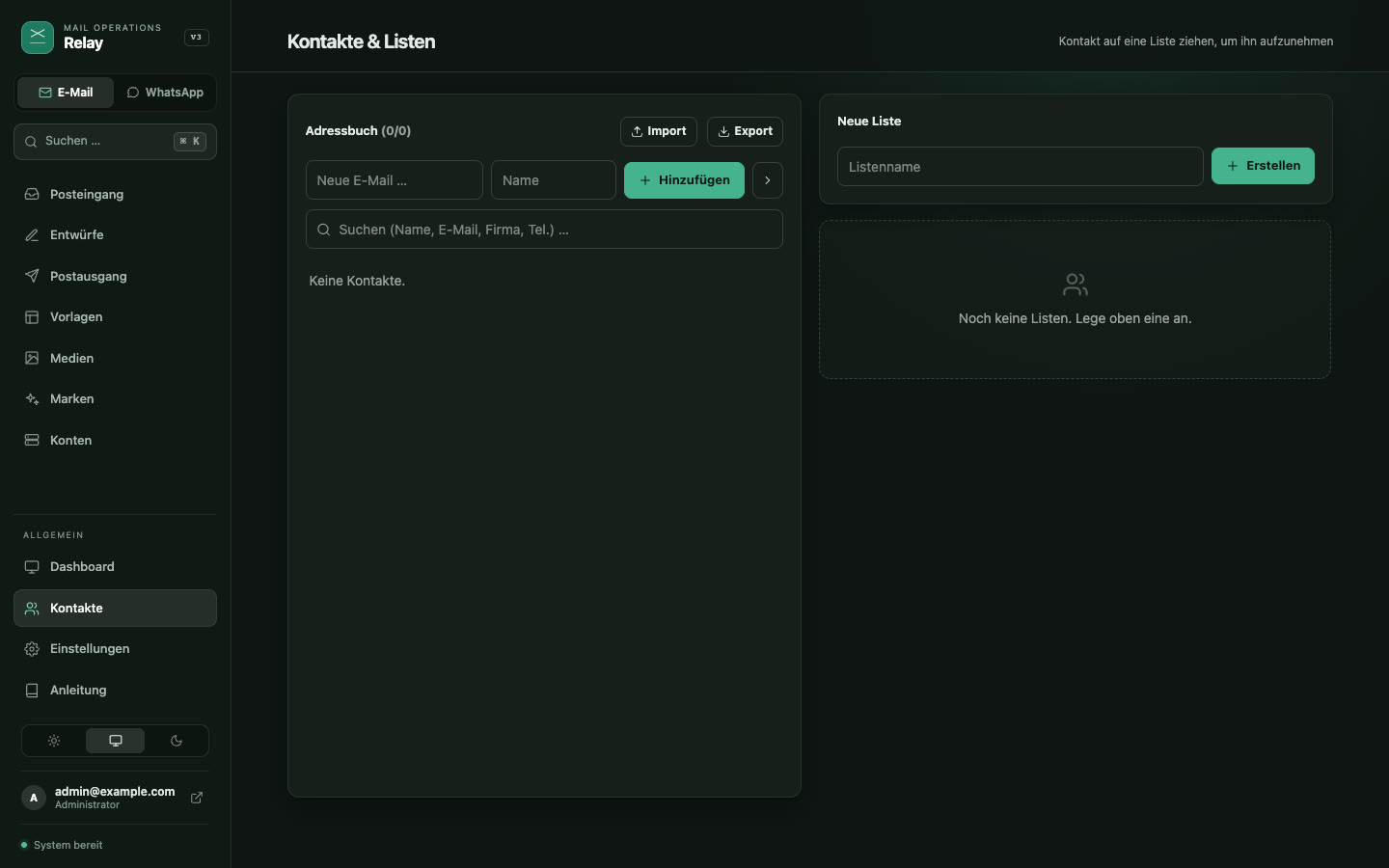Image resolution: width=1389 pixels, height=868 pixels.
Task: Focus the Name input field
Action: click(x=554, y=180)
